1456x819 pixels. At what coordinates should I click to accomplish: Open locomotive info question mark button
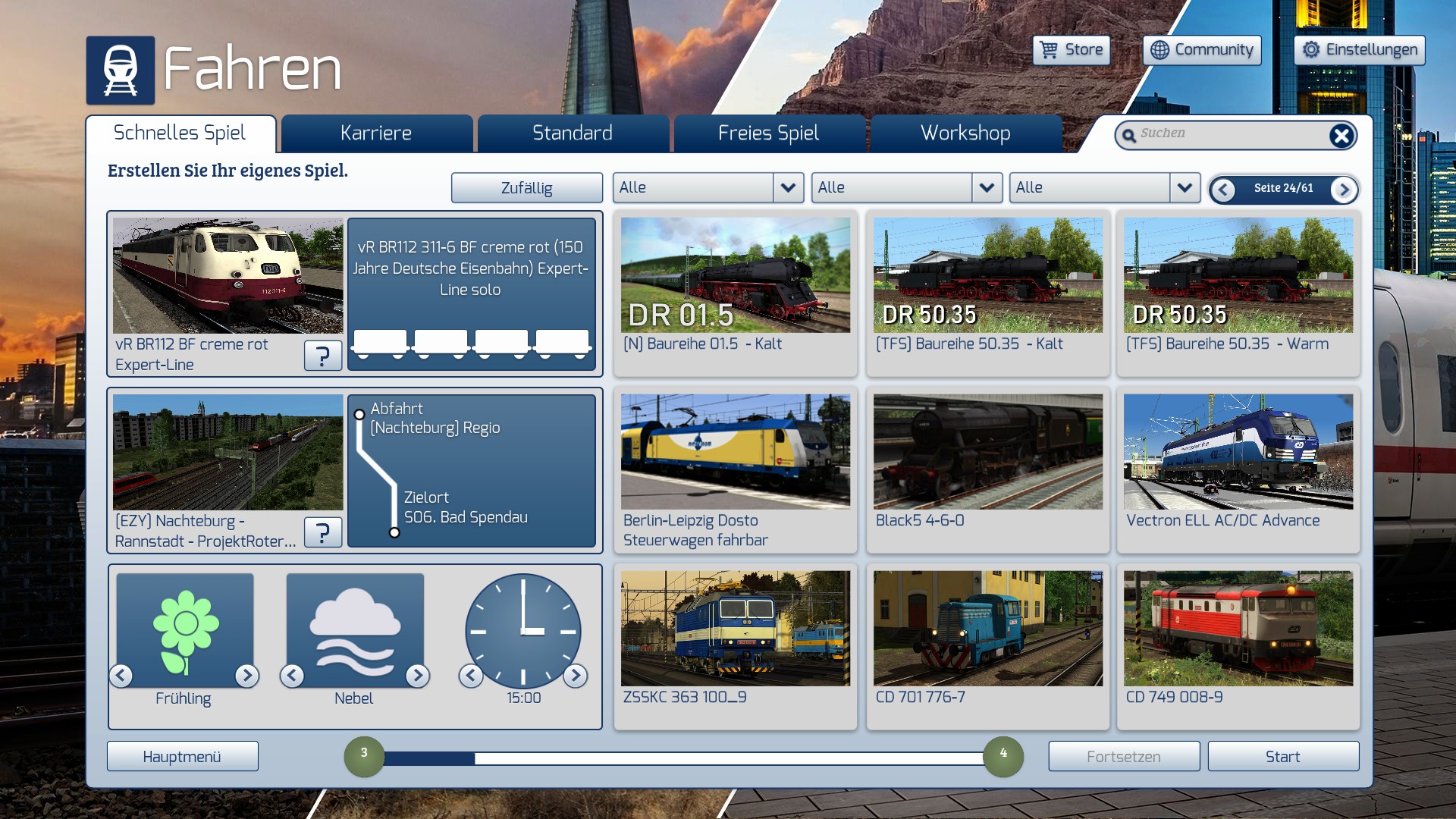pos(322,355)
